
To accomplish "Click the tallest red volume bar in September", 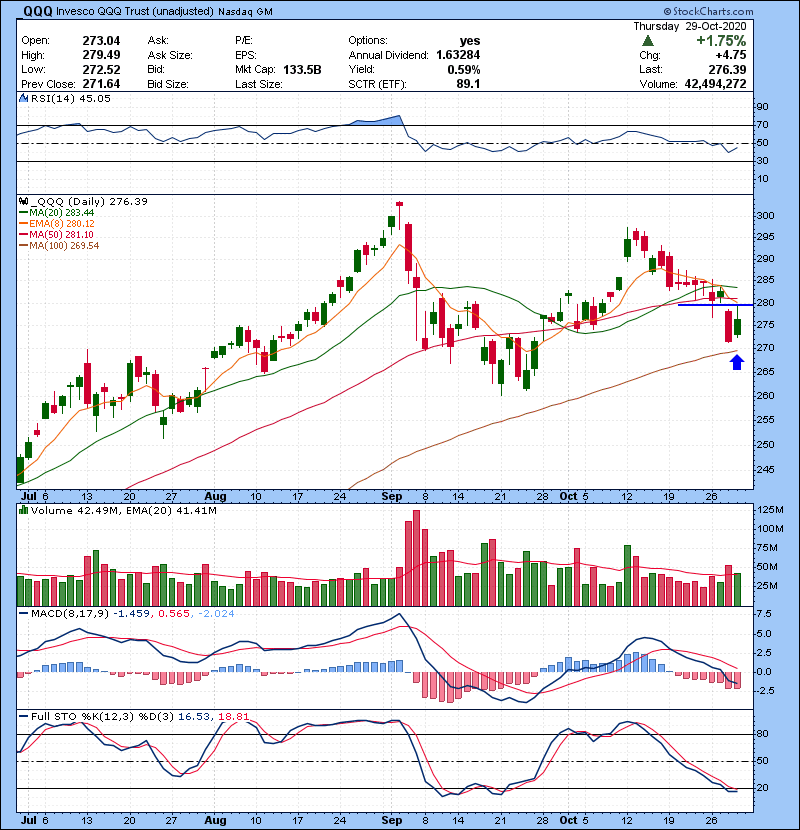I will tap(417, 558).
